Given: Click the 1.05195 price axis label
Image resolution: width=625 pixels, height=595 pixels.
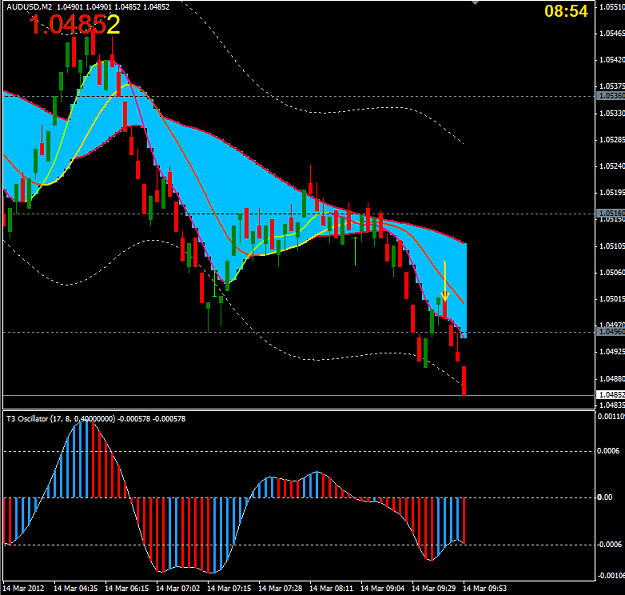Looking at the screenshot, I should (x=612, y=193).
